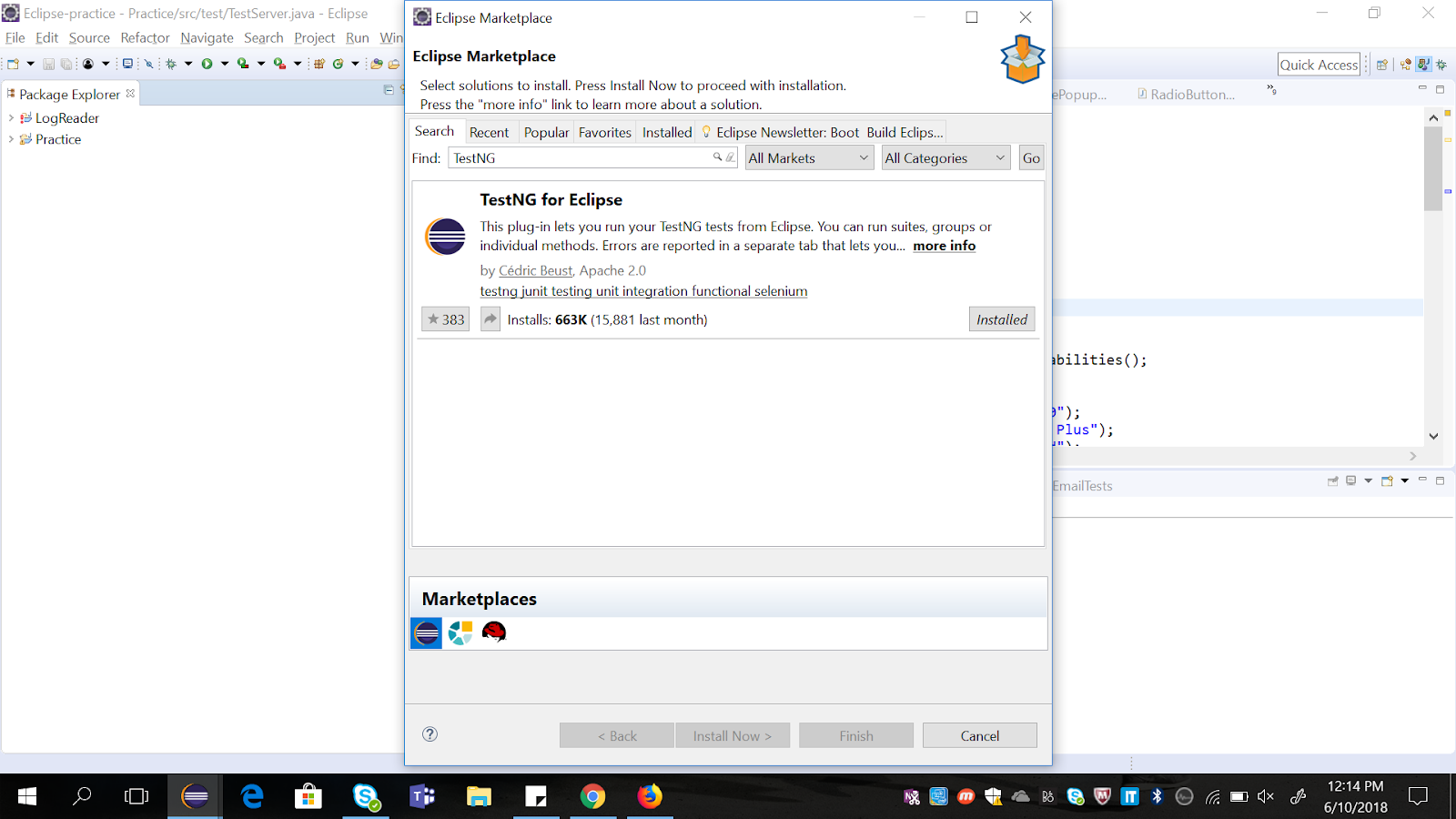Click the New Java Package icon

(319, 64)
